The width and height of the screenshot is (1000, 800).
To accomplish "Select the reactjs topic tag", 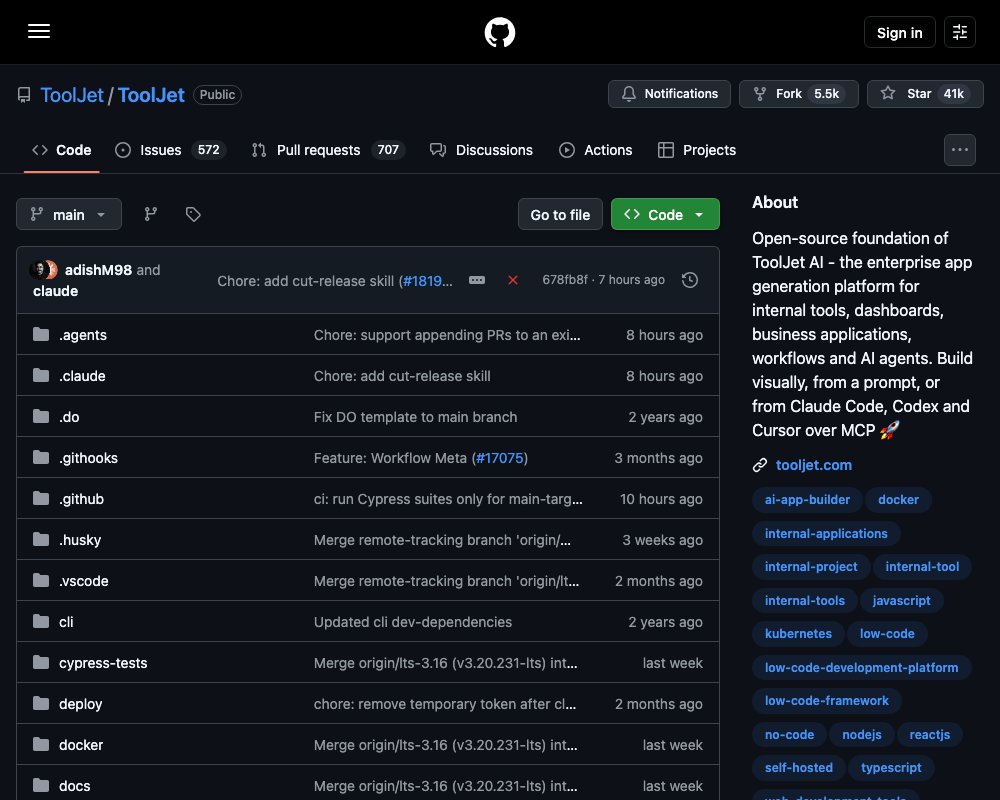I will (x=929, y=734).
